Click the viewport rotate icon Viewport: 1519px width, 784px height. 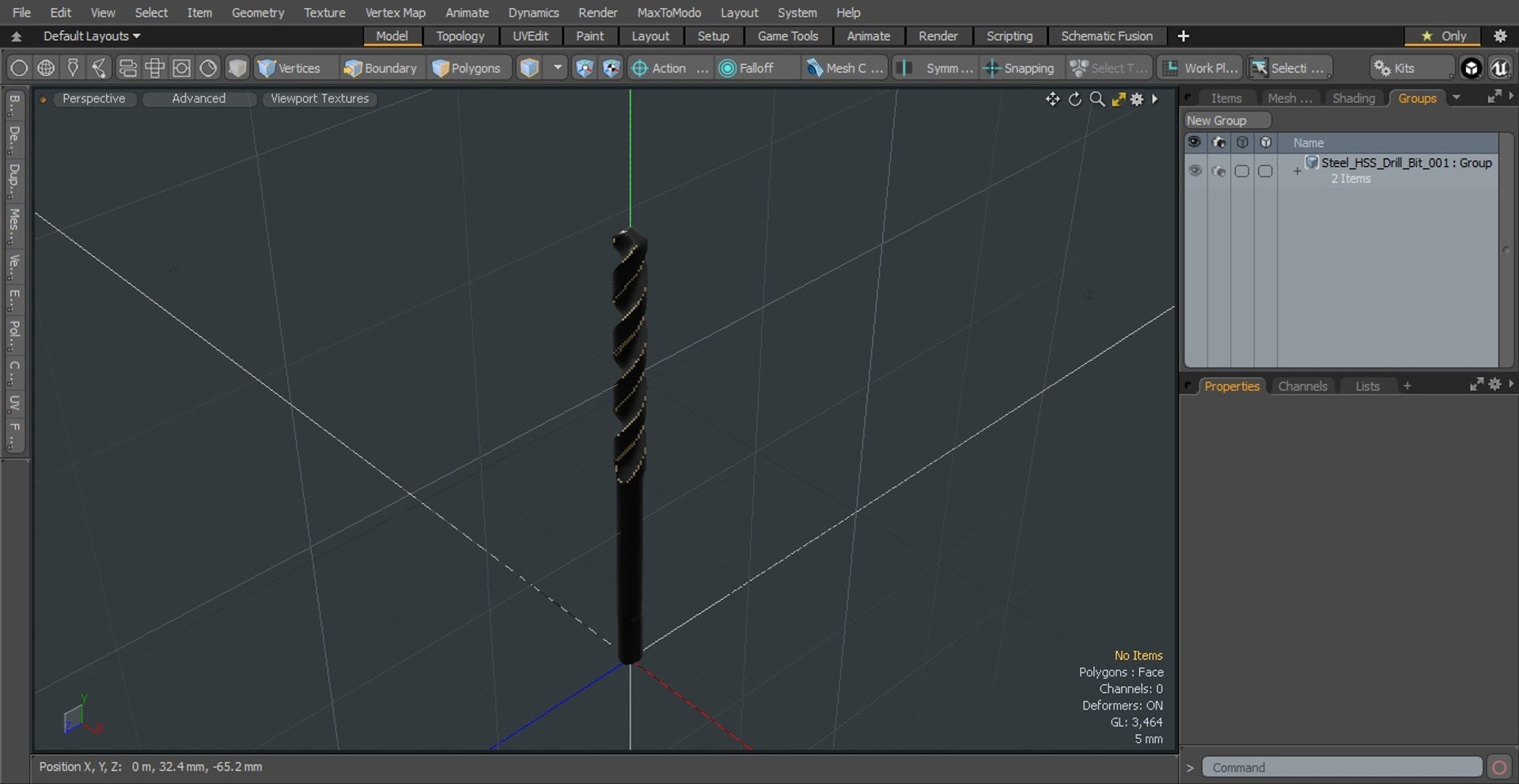click(1074, 99)
